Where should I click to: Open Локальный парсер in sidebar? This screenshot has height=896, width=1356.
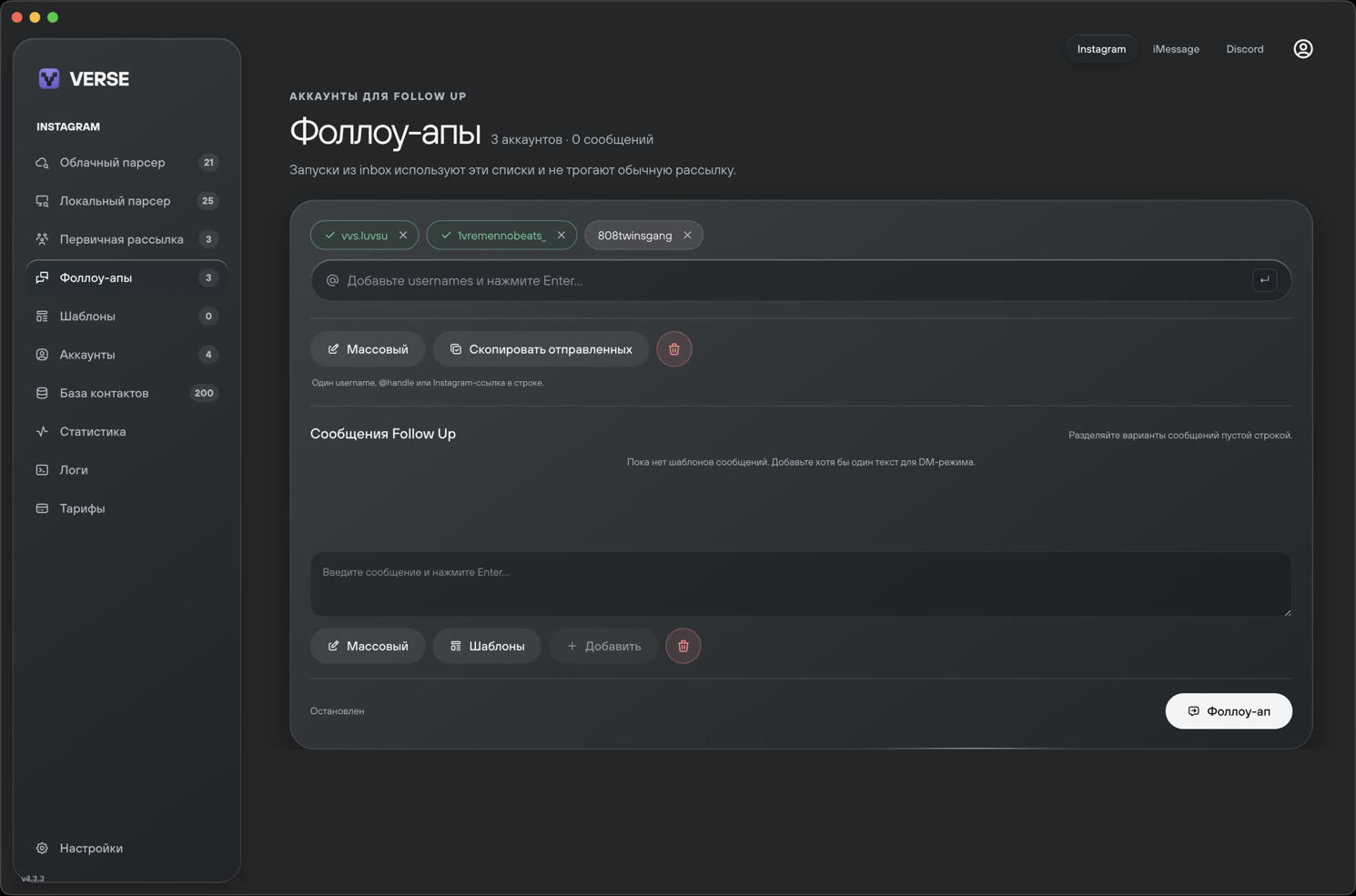tap(126, 201)
